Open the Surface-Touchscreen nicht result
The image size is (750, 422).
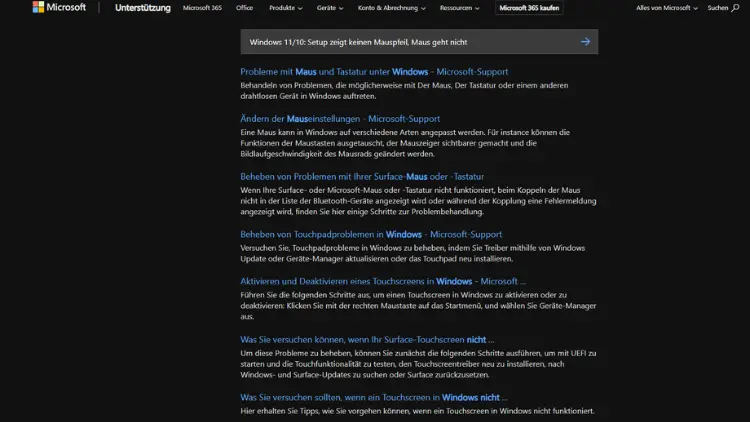point(367,340)
